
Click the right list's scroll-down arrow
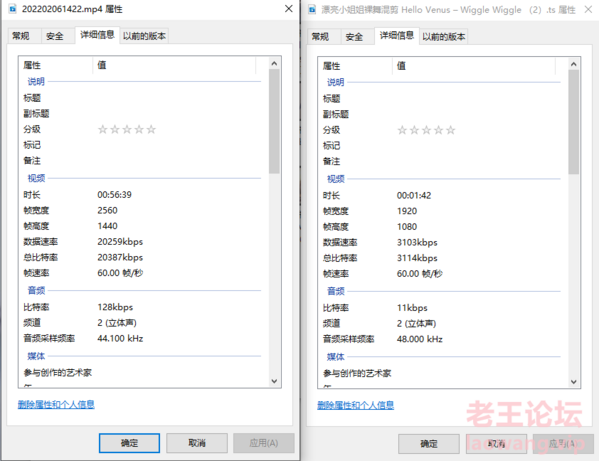(573, 382)
